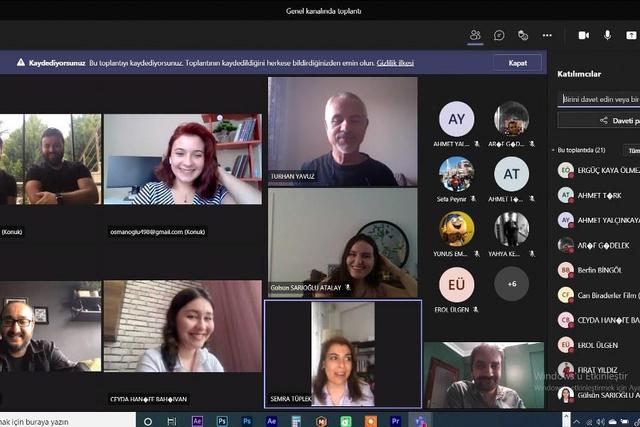Click the invite someone search field
This screenshot has height=427, width=640.
coord(599,99)
